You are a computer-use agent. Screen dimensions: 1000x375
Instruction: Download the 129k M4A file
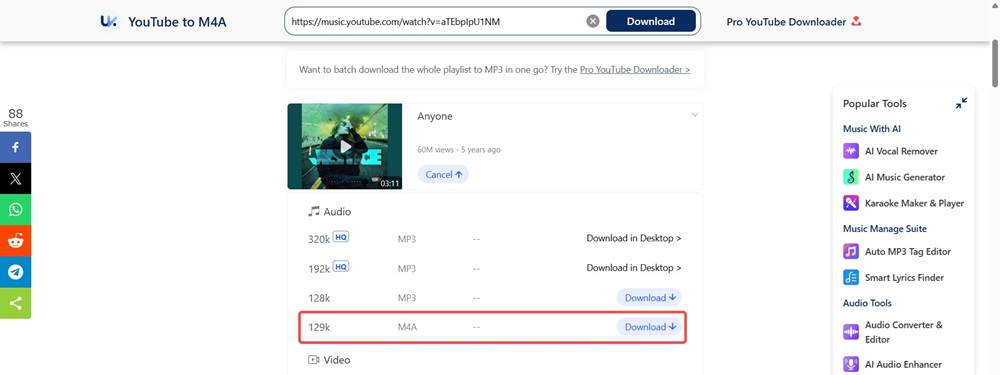pyautogui.click(x=649, y=327)
